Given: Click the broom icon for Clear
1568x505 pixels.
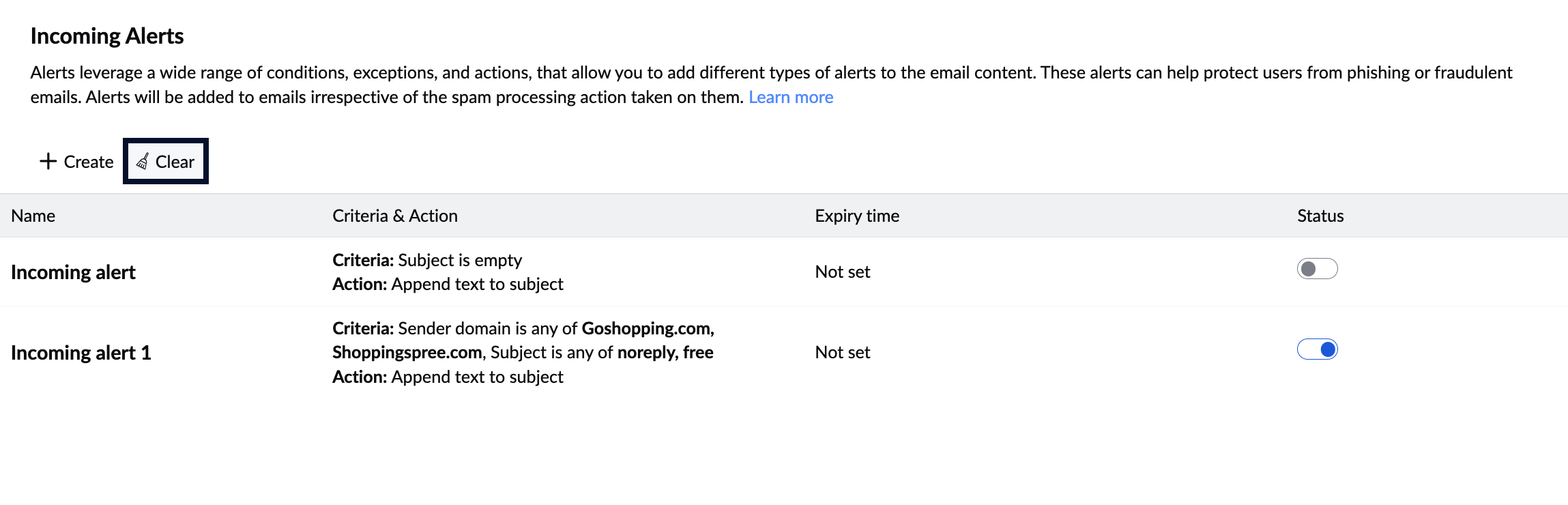Looking at the screenshot, I should 143,161.
